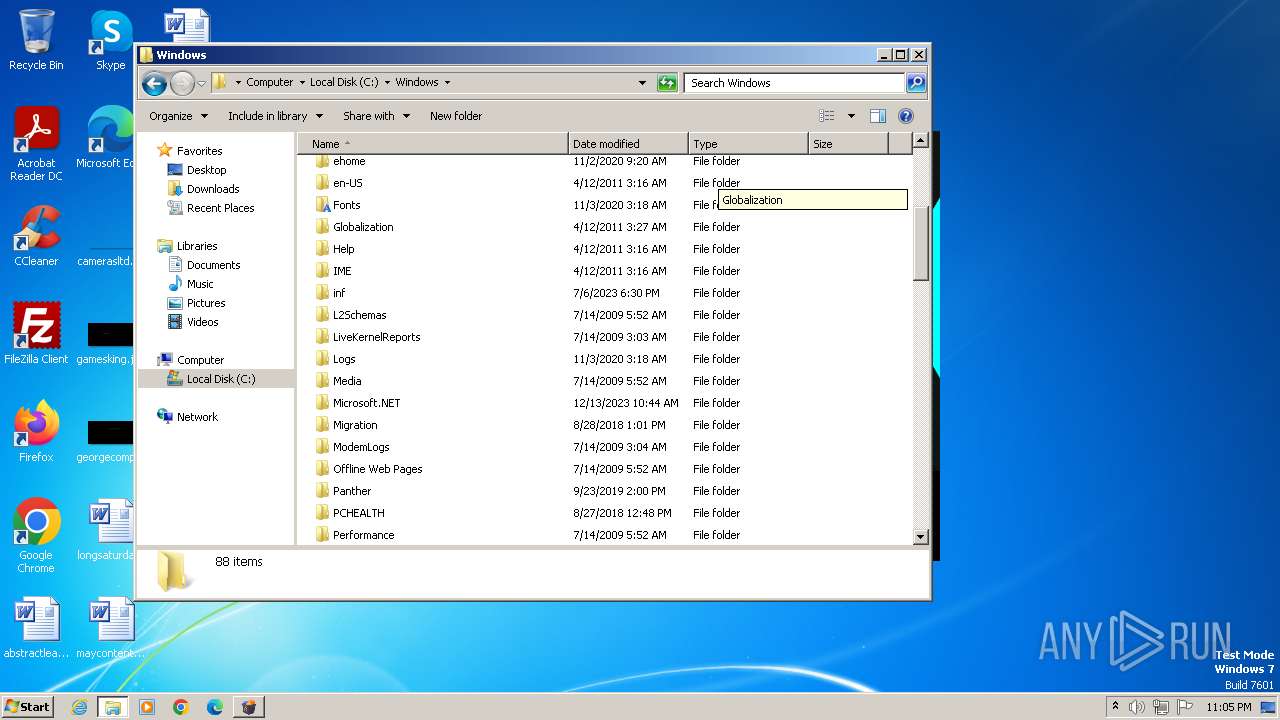The height and width of the screenshot is (720, 1280).
Task: Sort by the Name column header
Action: [432, 144]
